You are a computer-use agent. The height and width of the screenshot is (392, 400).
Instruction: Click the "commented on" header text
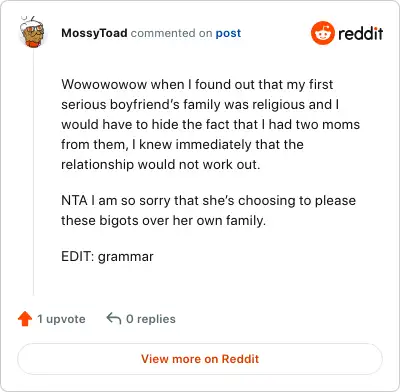click(171, 33)
